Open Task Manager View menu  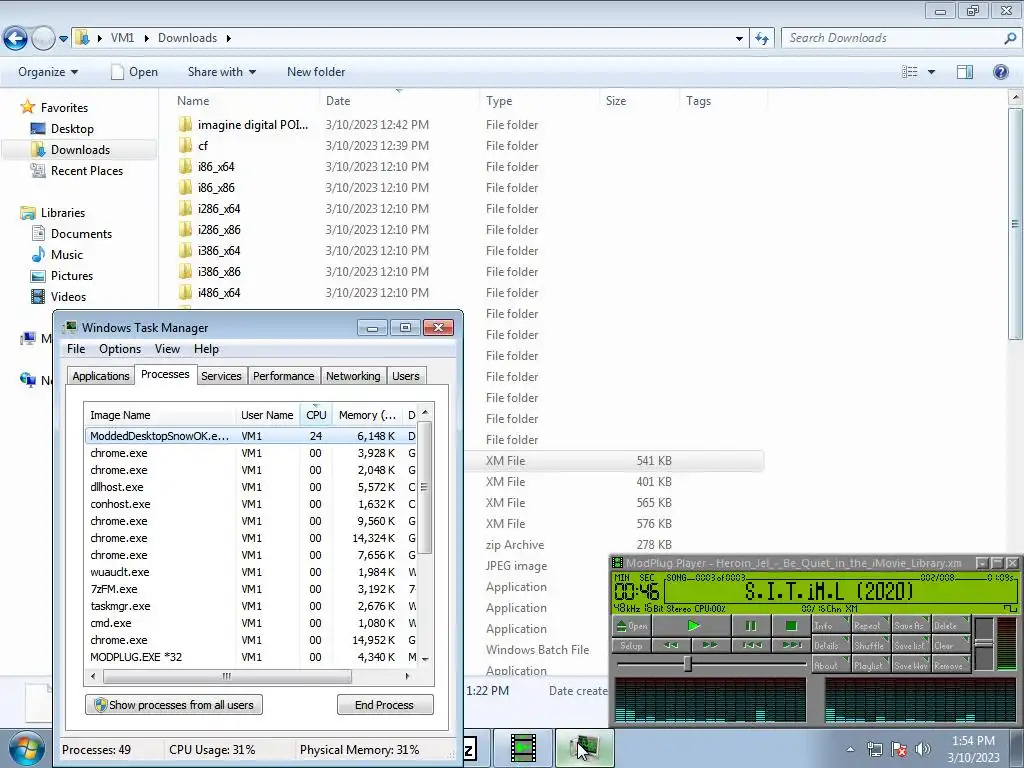167,349
